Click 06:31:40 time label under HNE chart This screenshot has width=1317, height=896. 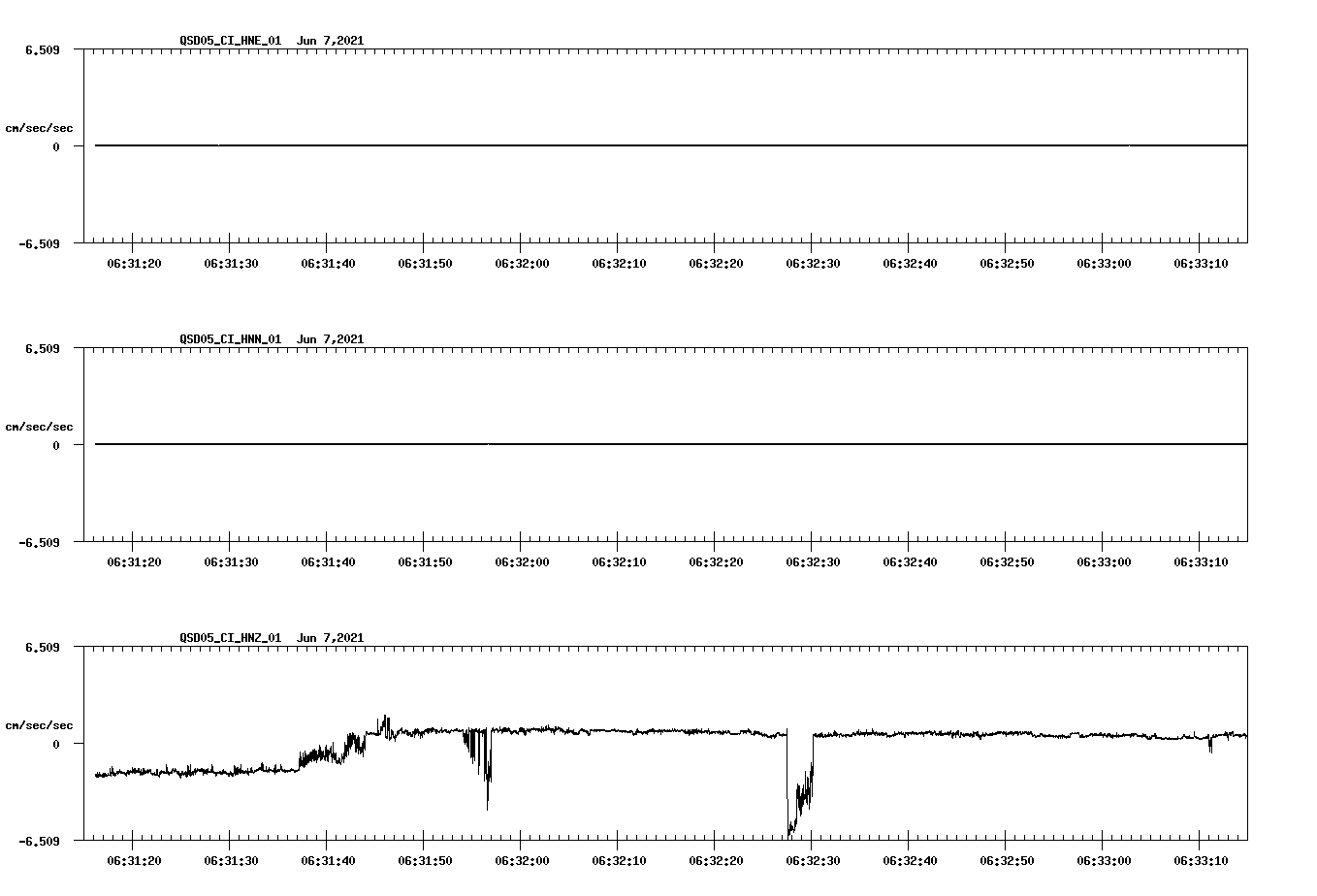tap(328, 264)
